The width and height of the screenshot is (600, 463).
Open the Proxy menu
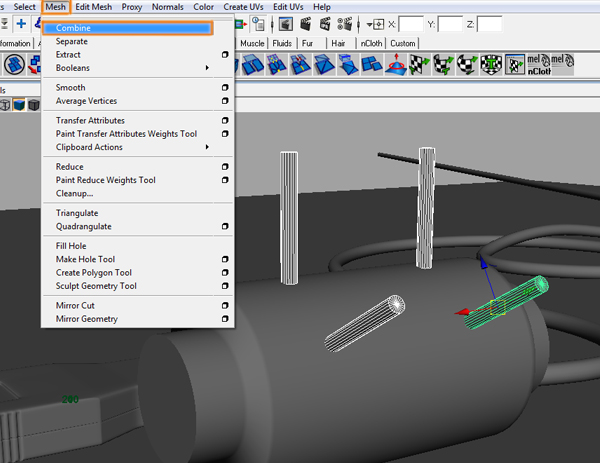click(132, 7)
